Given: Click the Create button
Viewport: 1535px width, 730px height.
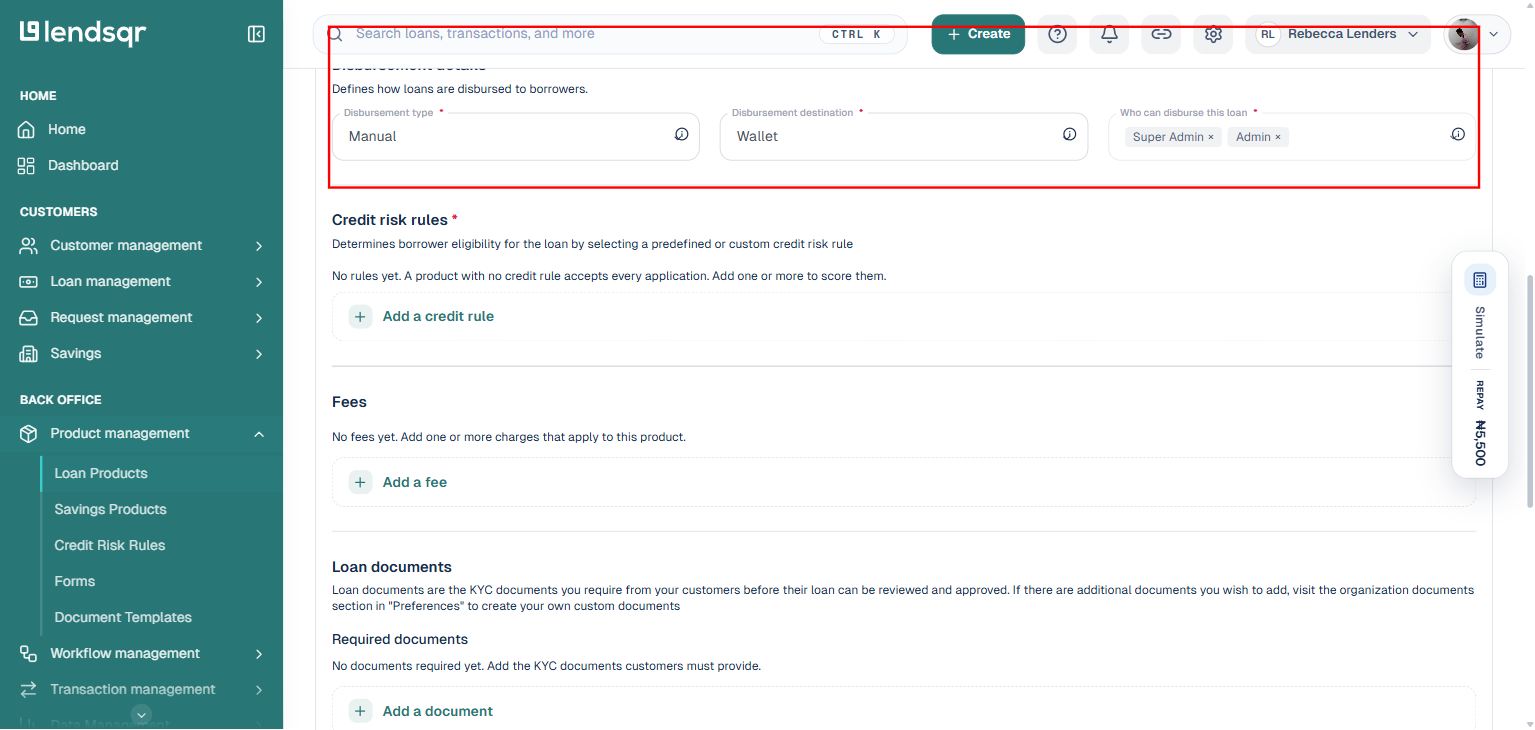Looking at the screenshot, I should point(978,34).
